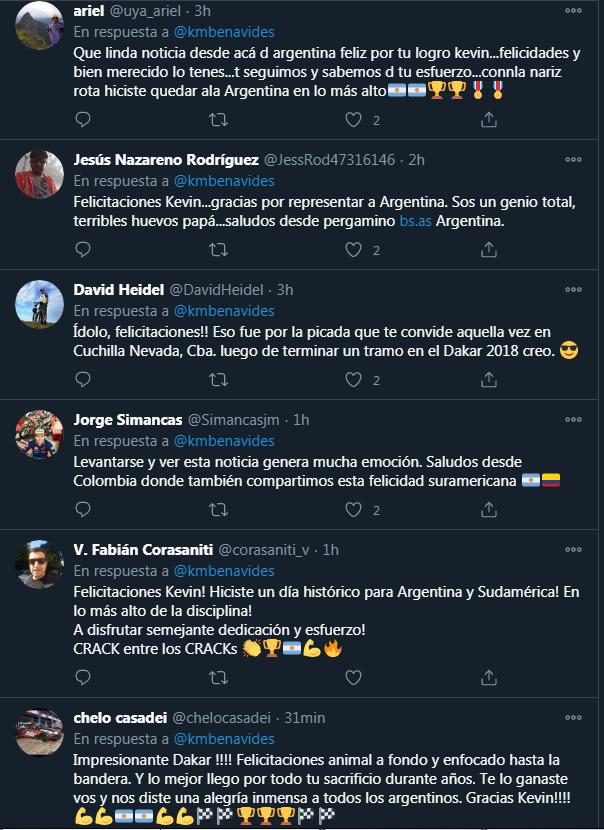Image resolution: width=604 pixels, height=830 pixels.
Task: Open the bs.as link in Jesús's tweet
Action: coord(412,221)
